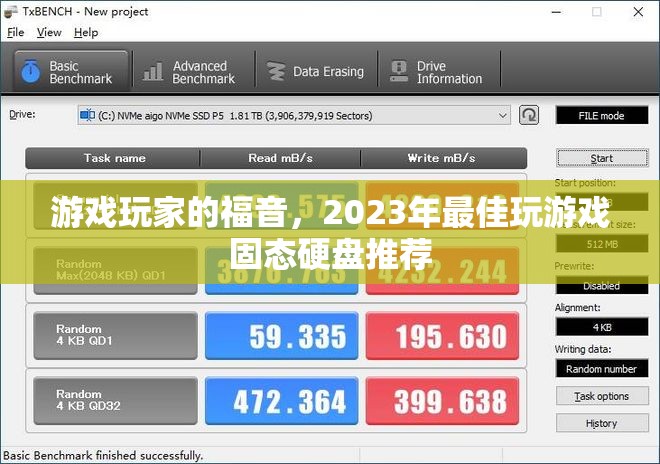The height and width of the screenshot is (464, 660).
Task: Open the File menu
Action: click(x=16, y=32)
